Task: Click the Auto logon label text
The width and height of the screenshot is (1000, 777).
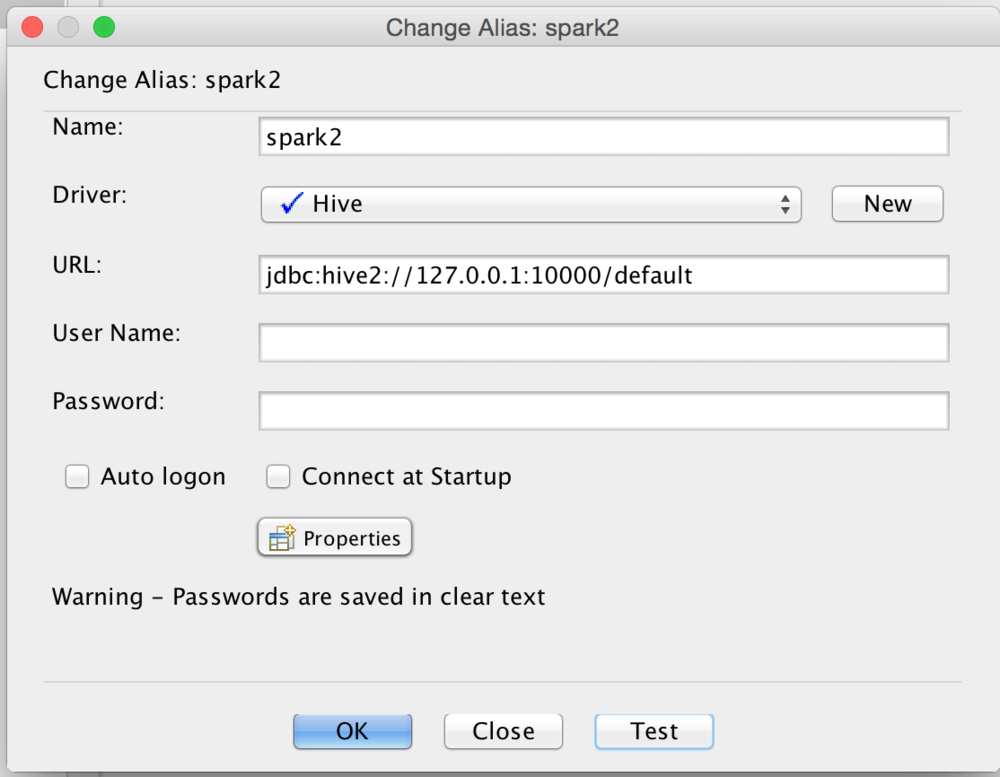Action: (163, 477)
